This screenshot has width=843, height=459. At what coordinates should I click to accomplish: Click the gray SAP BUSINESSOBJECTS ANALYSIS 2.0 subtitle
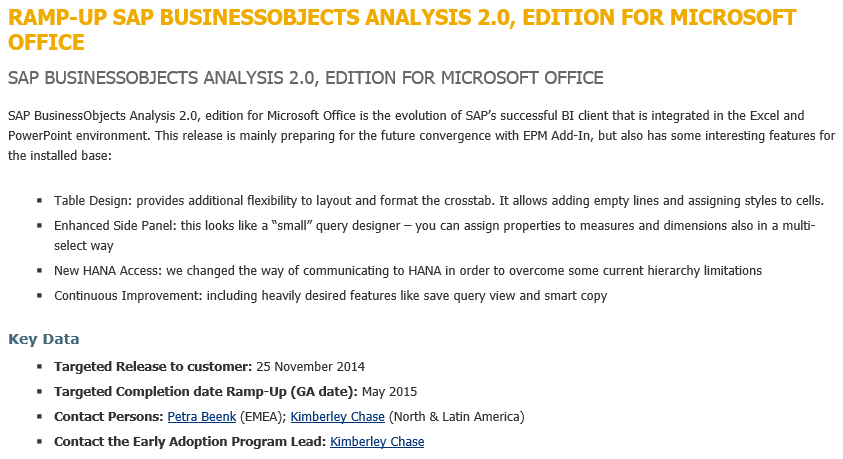305,77
